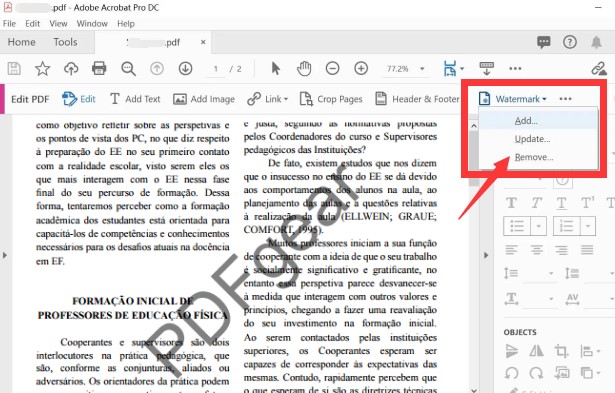Show more Edit PDF tools ellipsis
Screen dimensions: 615x393
point(565,99)
